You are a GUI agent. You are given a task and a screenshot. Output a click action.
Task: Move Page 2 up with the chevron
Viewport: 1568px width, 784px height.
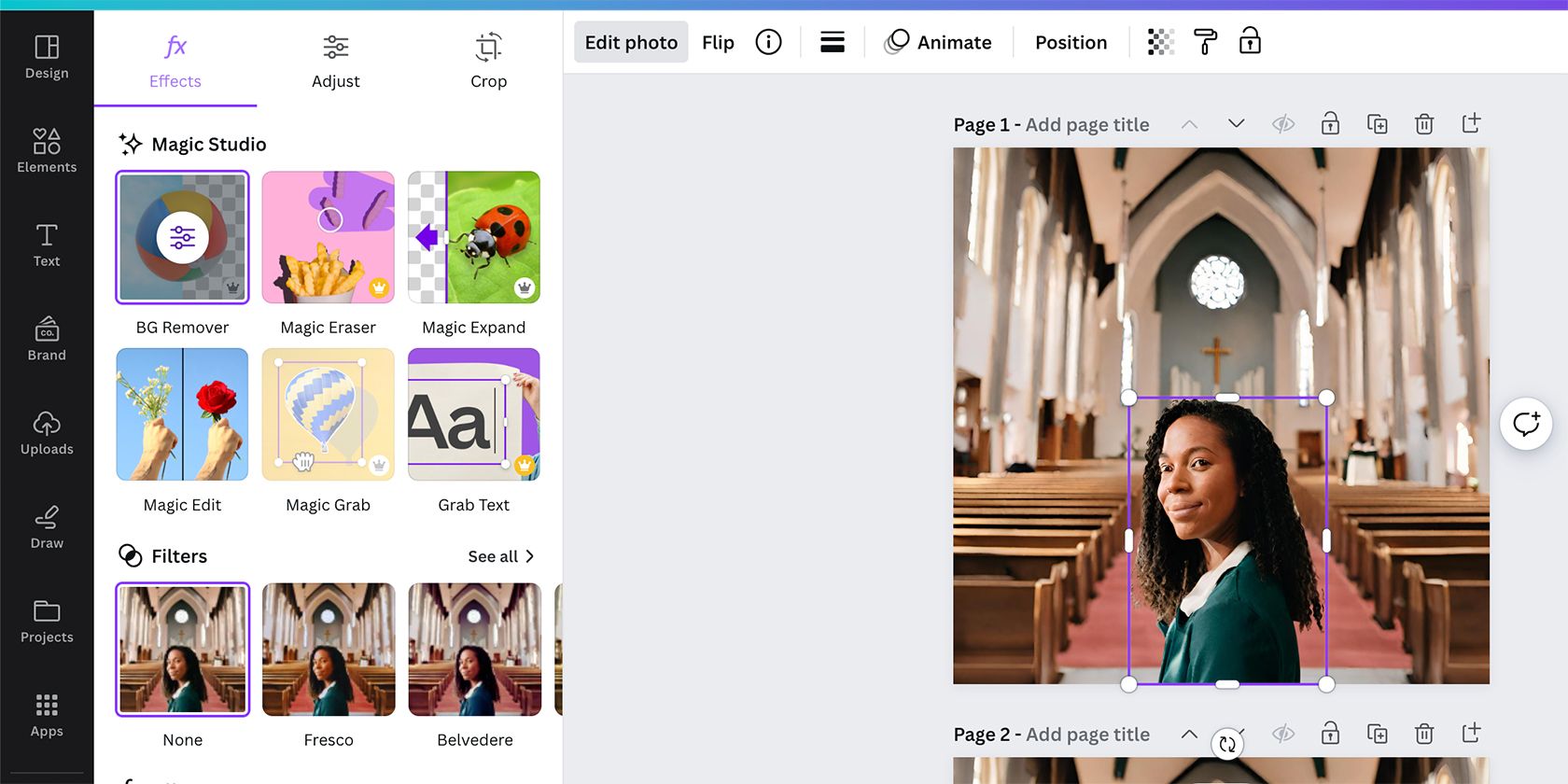coord(1189,734)
